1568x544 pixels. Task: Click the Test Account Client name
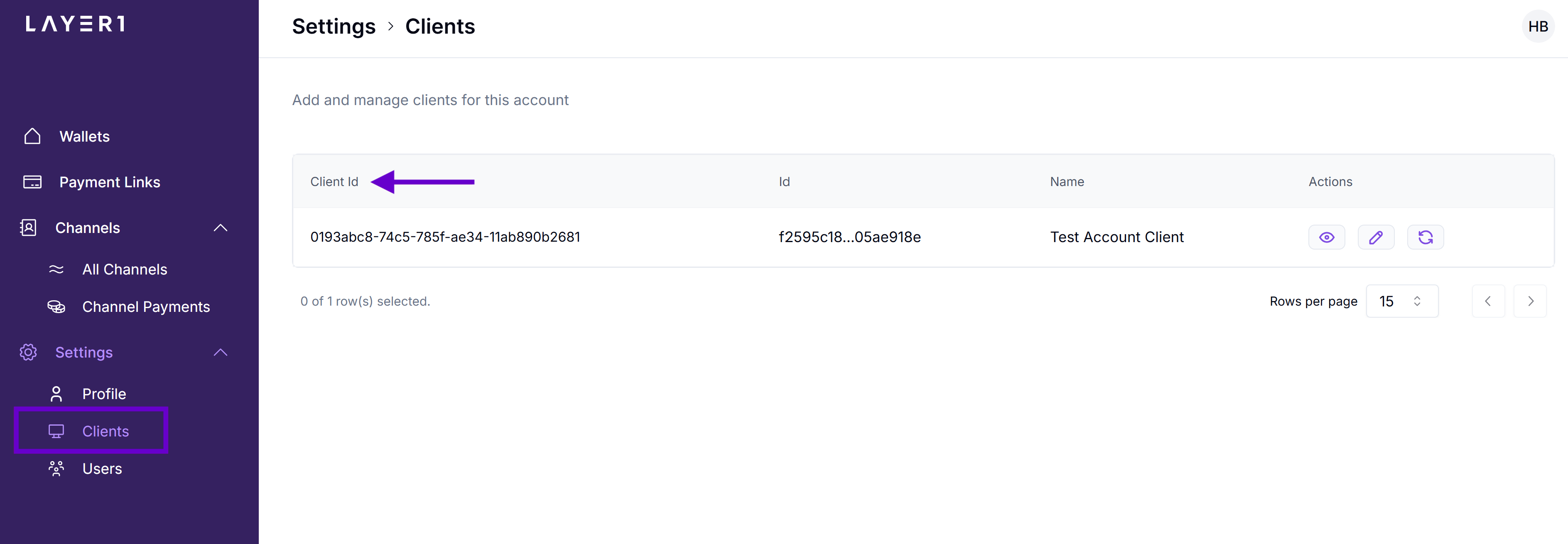point(1116,237)
